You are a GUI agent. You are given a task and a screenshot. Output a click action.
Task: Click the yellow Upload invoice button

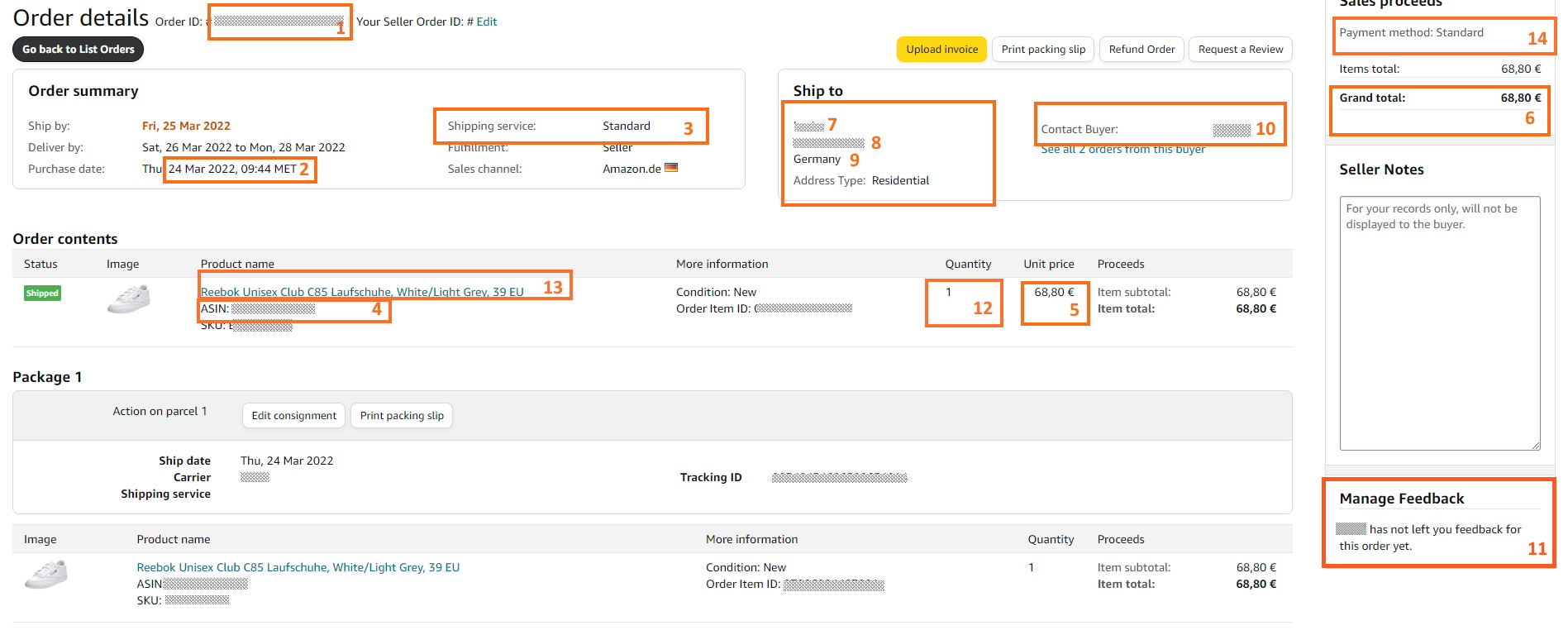click(x=941, y=50)
